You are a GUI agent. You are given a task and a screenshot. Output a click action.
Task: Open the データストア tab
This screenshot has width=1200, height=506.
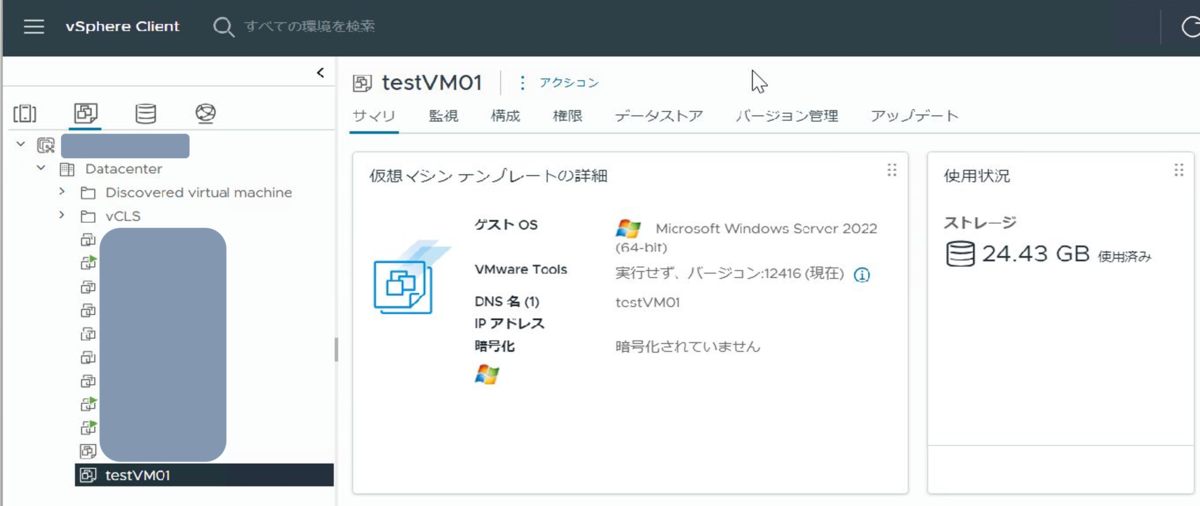[659, 116]
